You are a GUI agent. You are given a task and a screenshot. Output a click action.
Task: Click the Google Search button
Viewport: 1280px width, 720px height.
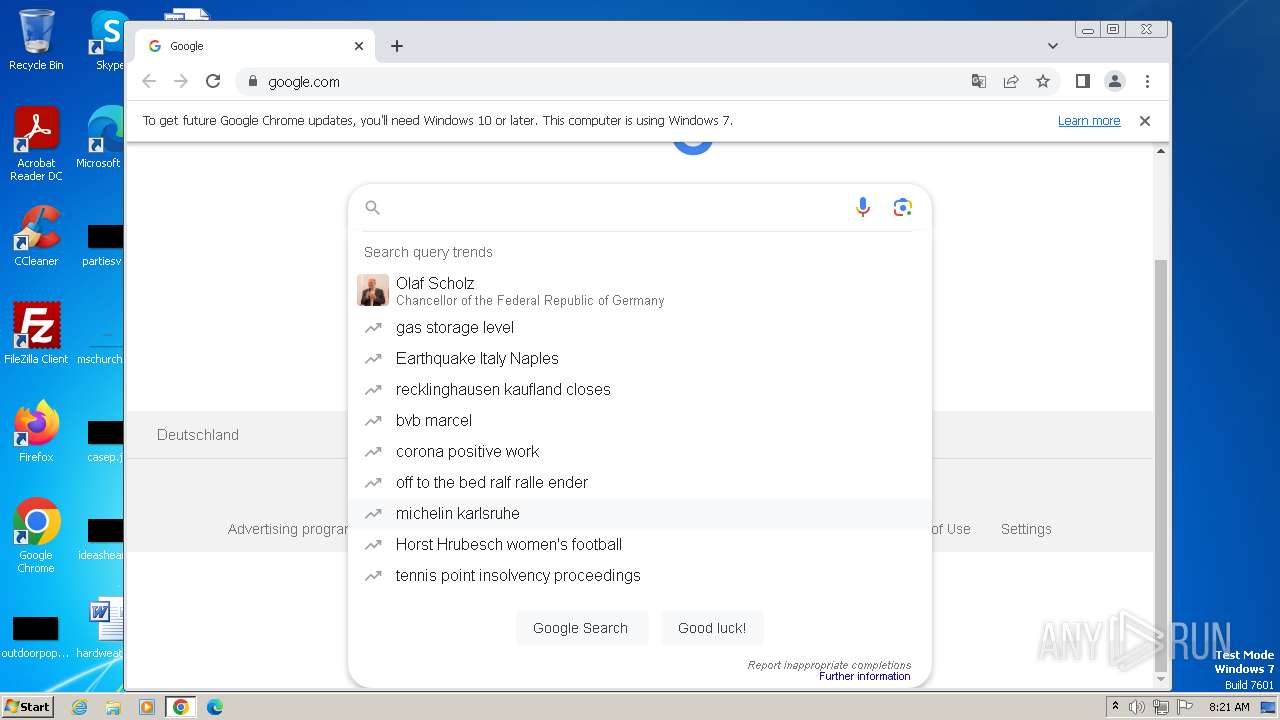point(580,628)
